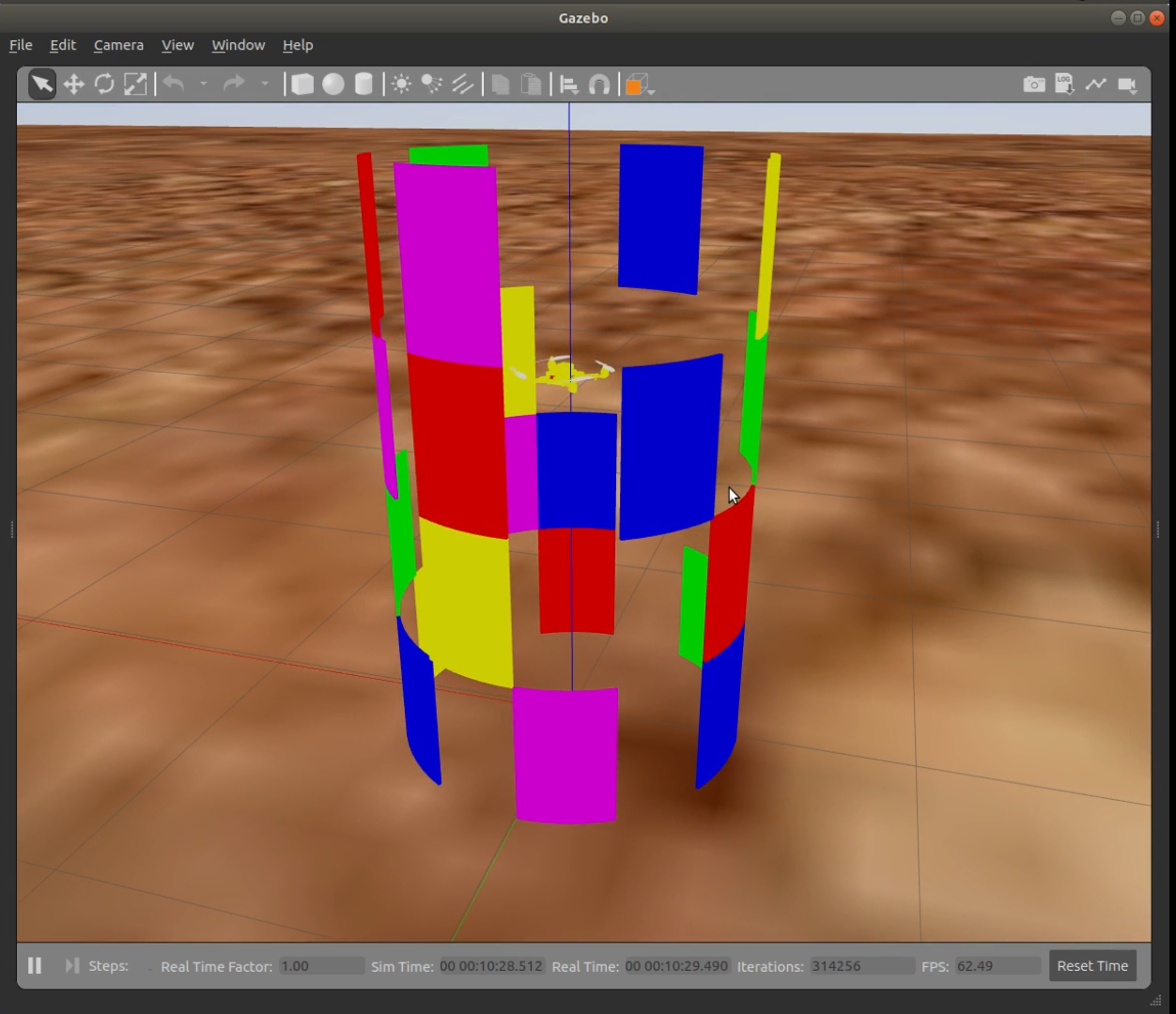Open the Help menu
Viewport: 1176px width, 1014px height.
coord(298,45)
